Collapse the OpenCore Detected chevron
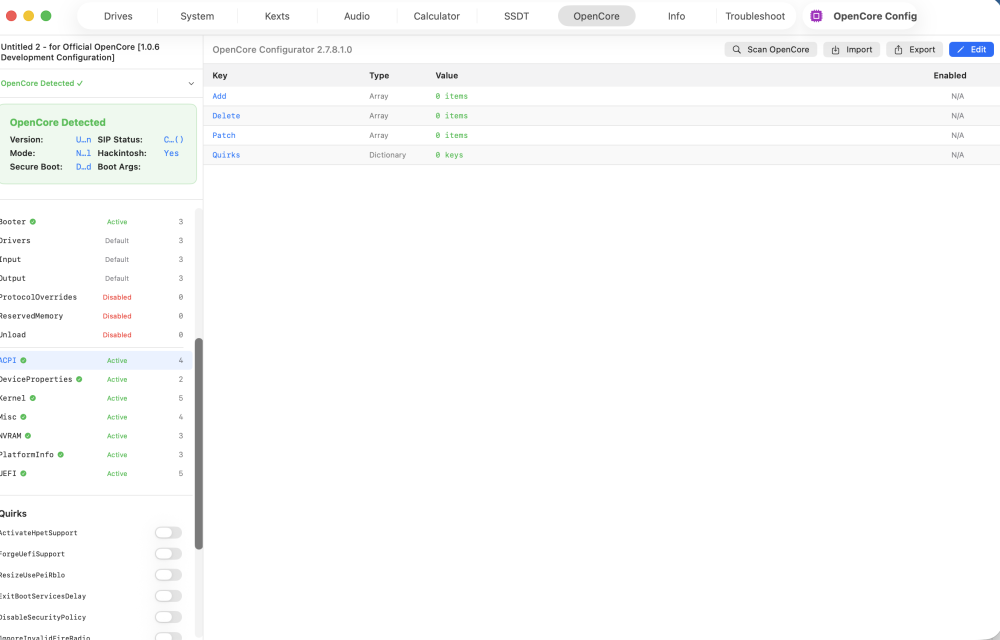 pos(191,84)
